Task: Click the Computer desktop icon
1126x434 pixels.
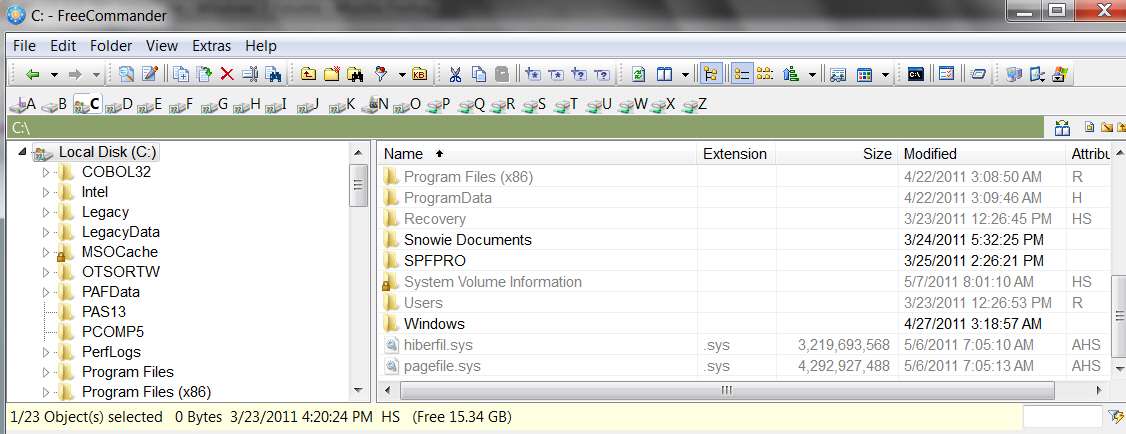Action: coord(1013,74)
